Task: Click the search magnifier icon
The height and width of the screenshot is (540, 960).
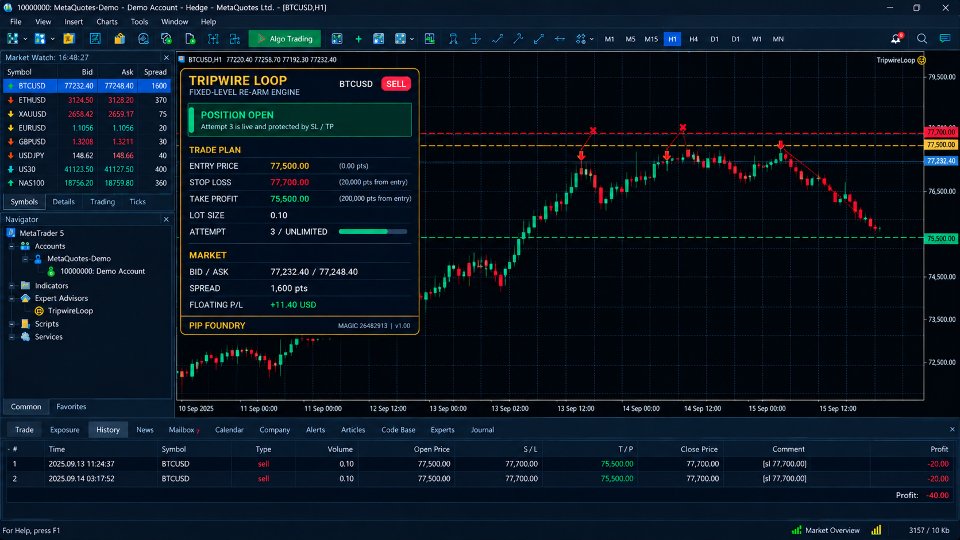Action: click(x=921, y=39)
